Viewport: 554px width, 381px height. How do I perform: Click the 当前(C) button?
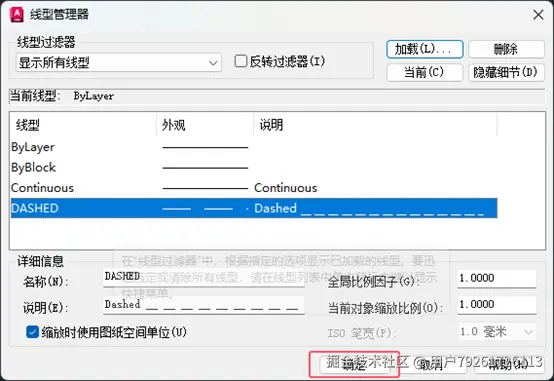click(424, 72)
